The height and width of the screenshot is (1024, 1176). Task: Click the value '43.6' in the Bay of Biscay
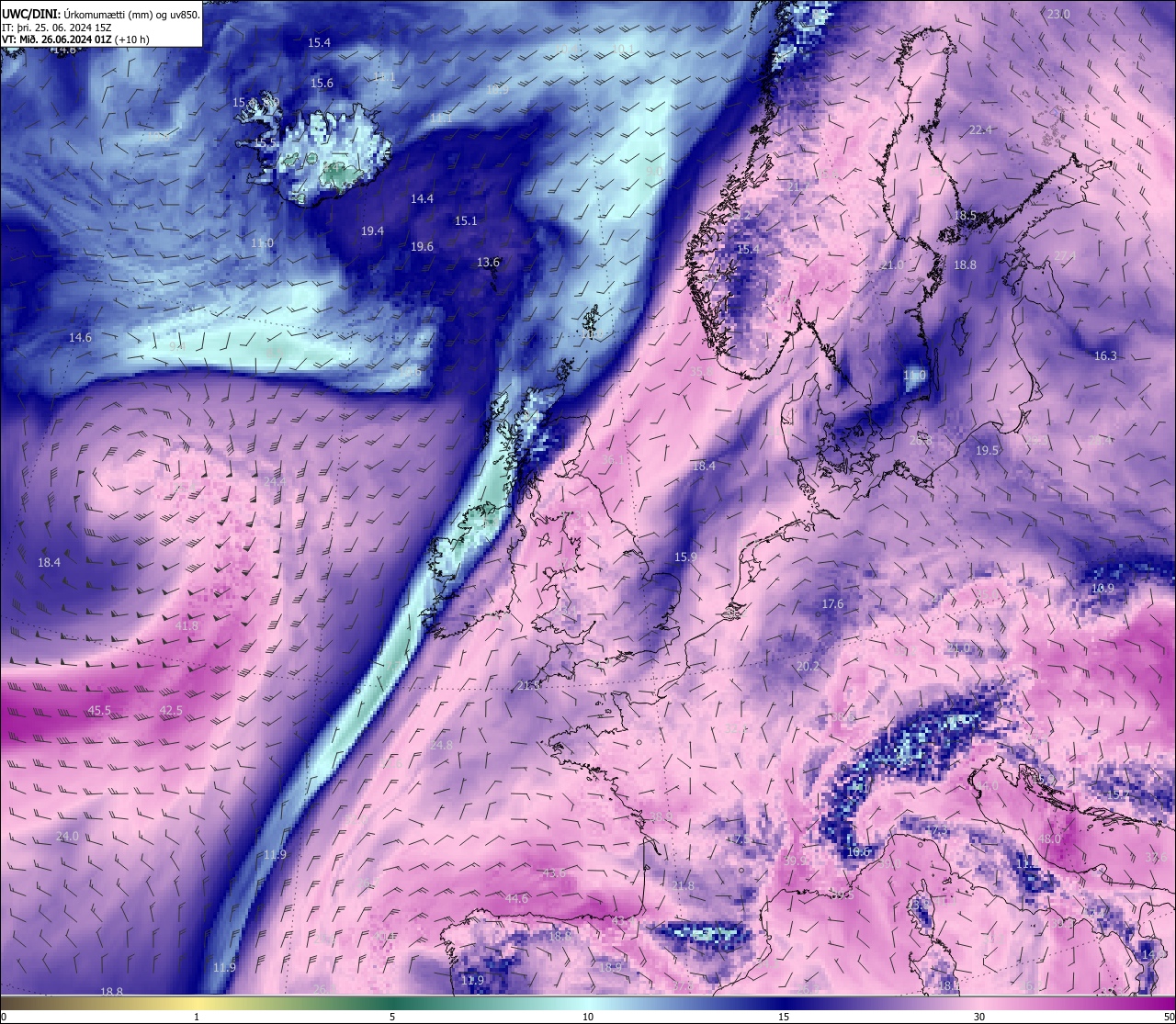[554, 873]
